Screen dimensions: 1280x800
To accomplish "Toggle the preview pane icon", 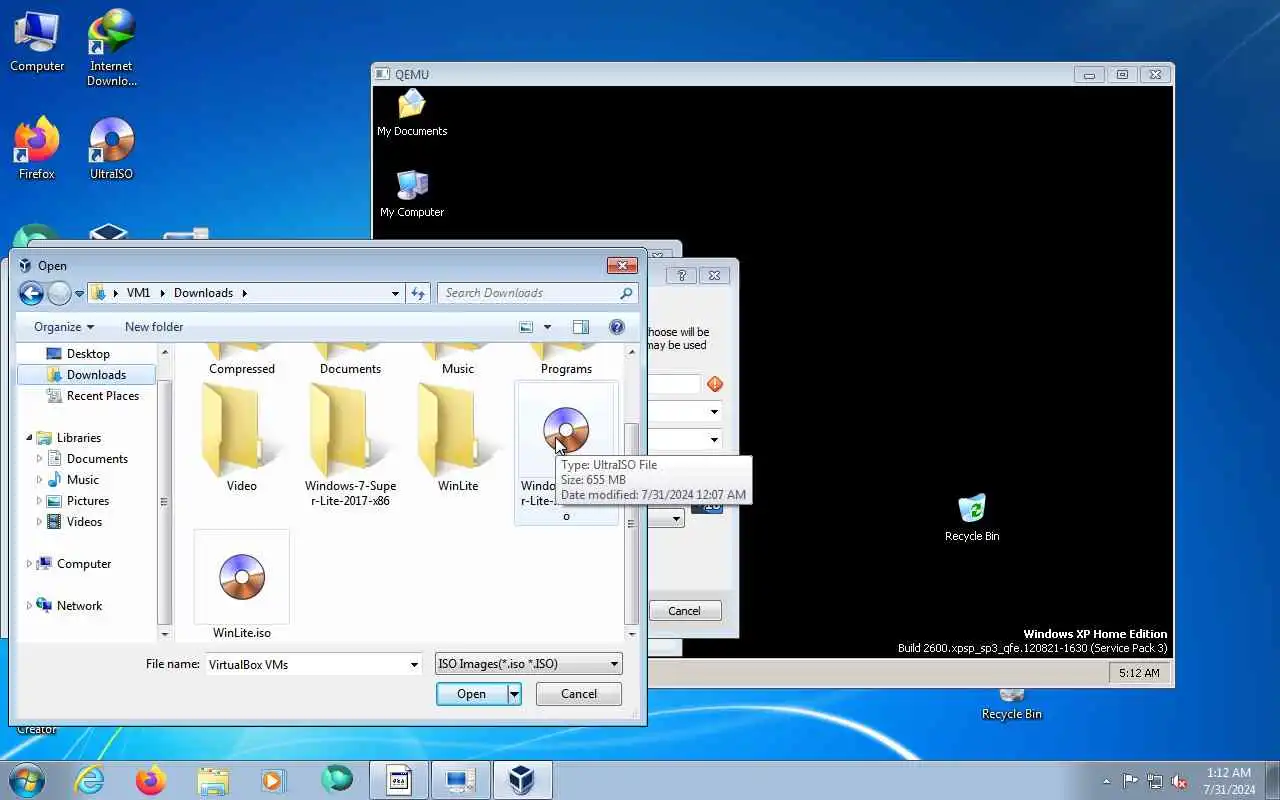I will pyautogui.click(x=581, y=327).
